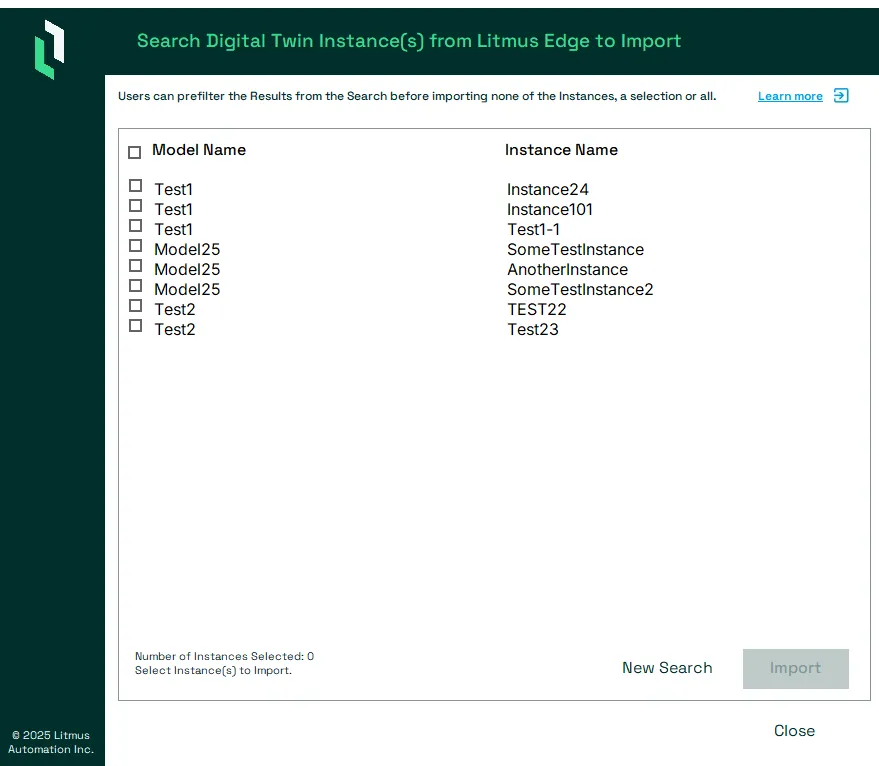879x766 pixels.
Task: Check the box for Instance24
Action: tap(135, 186)
